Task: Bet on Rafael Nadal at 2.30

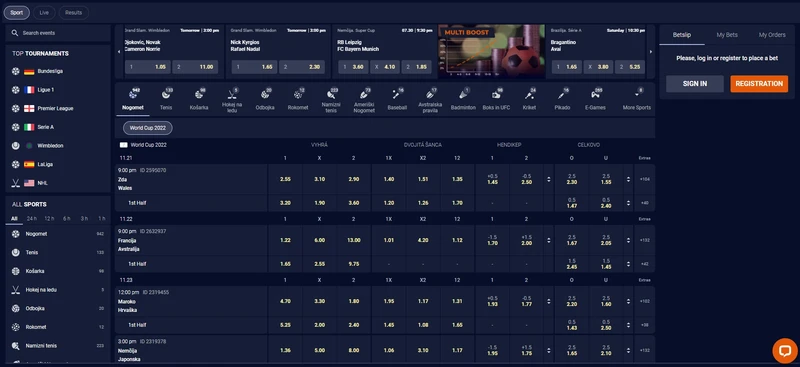Action: click(302, 67)
